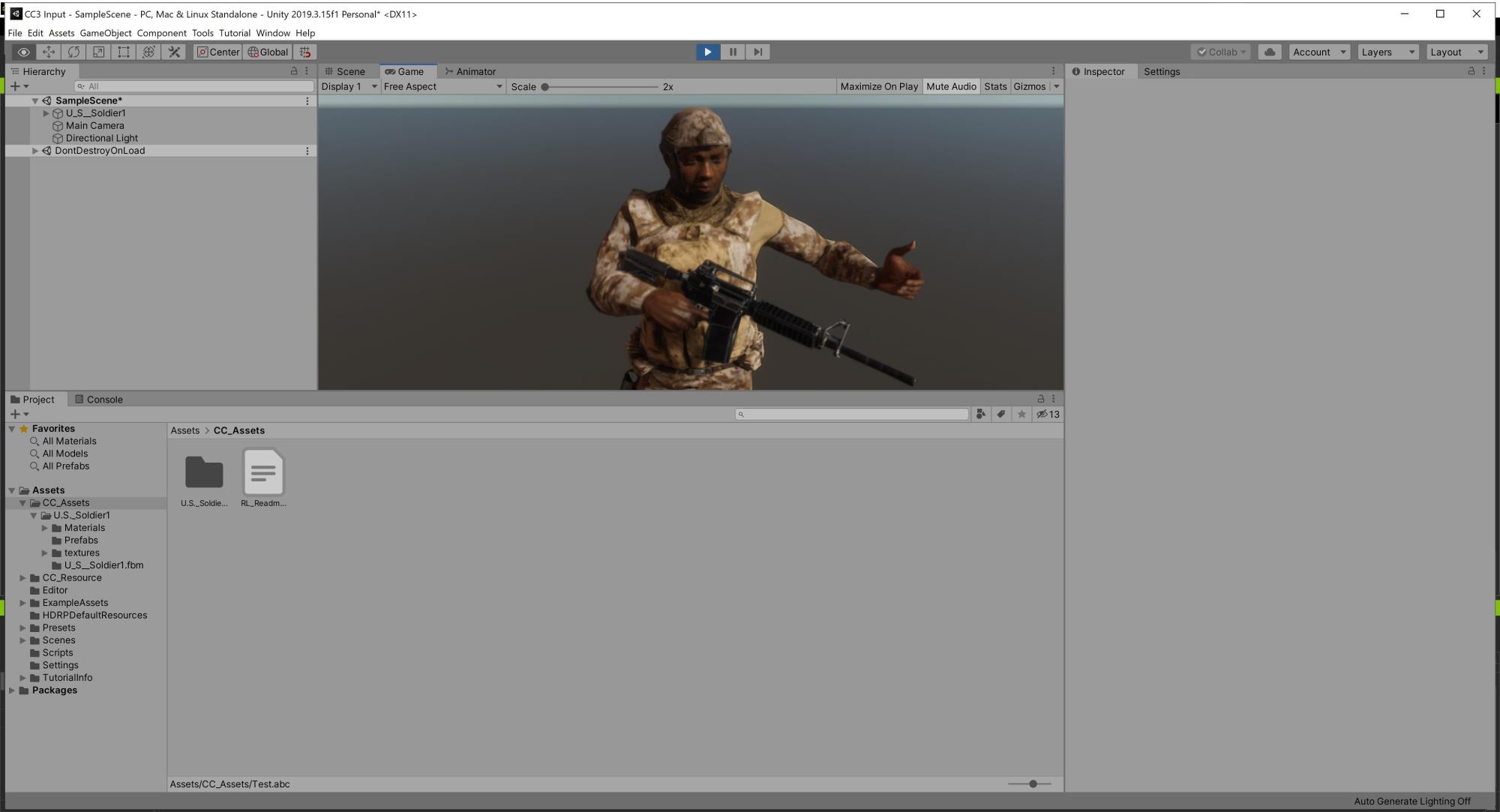
Task: Open the Collab dropdown
Action: [x=1221, y=52]
